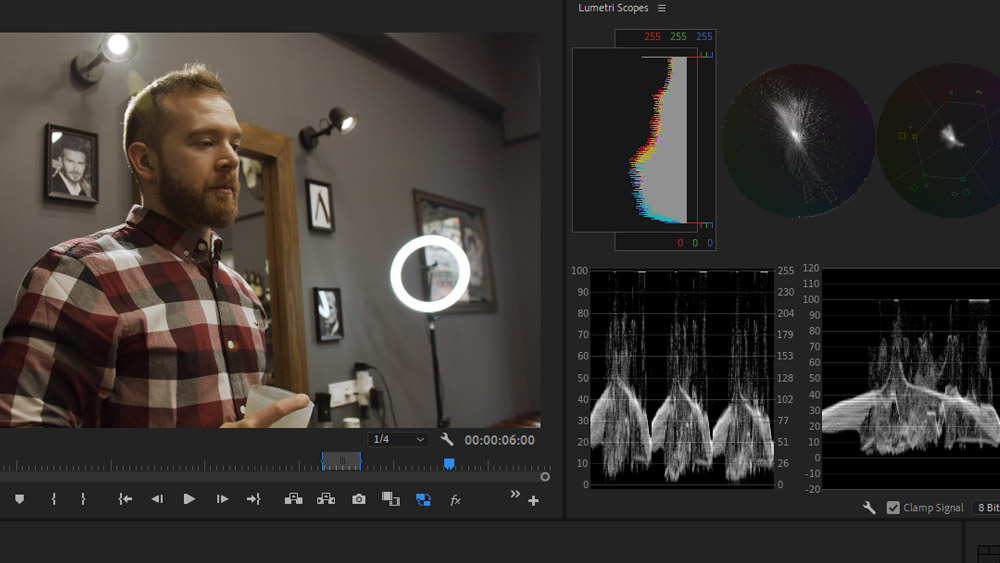1000x563 pixels.
Task: Step back one frame
Action: tap(157, 499)
